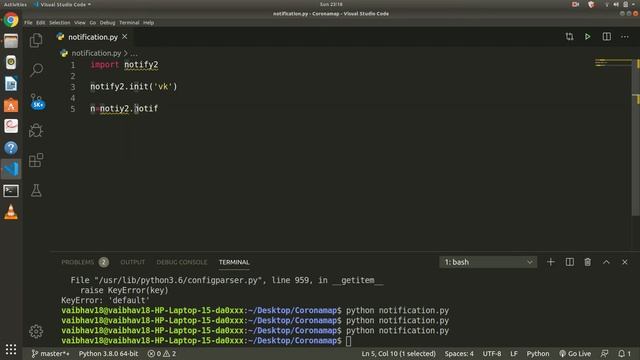Kill the terminal with trash icon
The height and width of the screenshot is (360, 640).
point(587,262)
